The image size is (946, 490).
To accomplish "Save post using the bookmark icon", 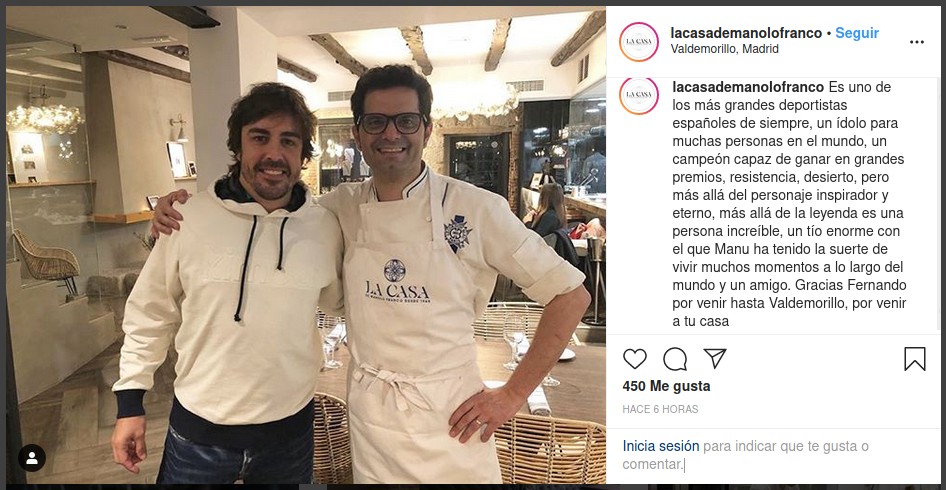I will [915, 359].
